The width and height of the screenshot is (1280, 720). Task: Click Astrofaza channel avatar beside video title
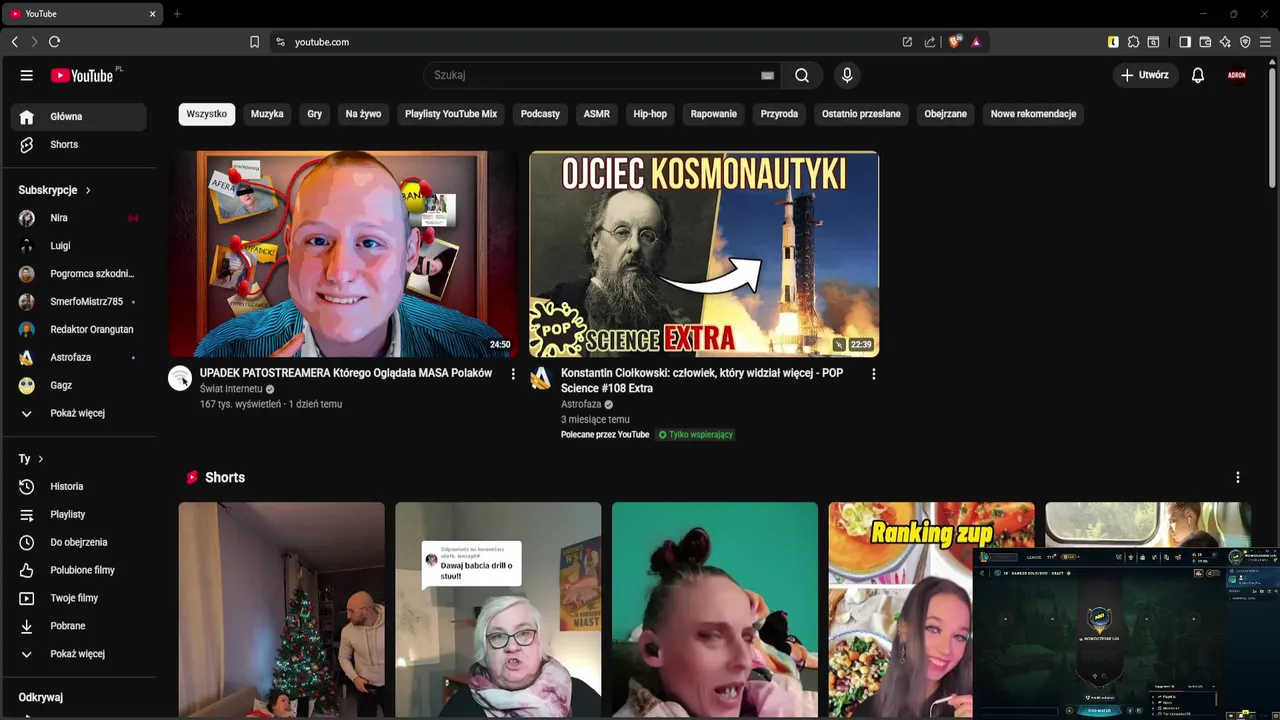pyautogui.click(x=541, y=378)
